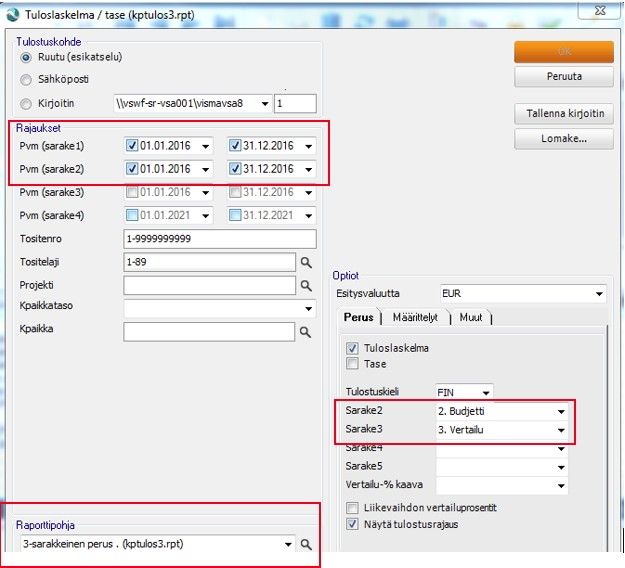Open Pvm (sarake2) start date picker
Image resolution: width=625 pixels, height=568 pixels.
206,169
